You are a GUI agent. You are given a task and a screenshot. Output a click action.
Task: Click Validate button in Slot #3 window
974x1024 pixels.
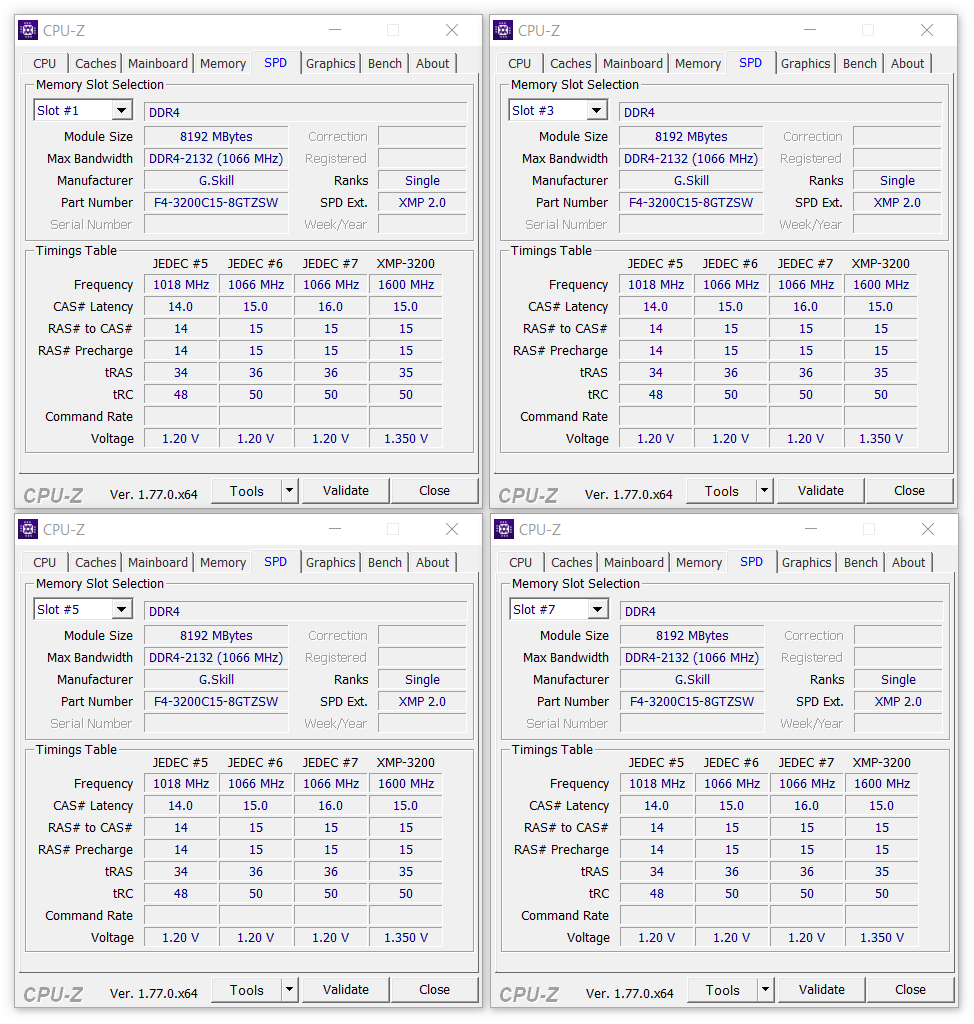click(820, 490)
